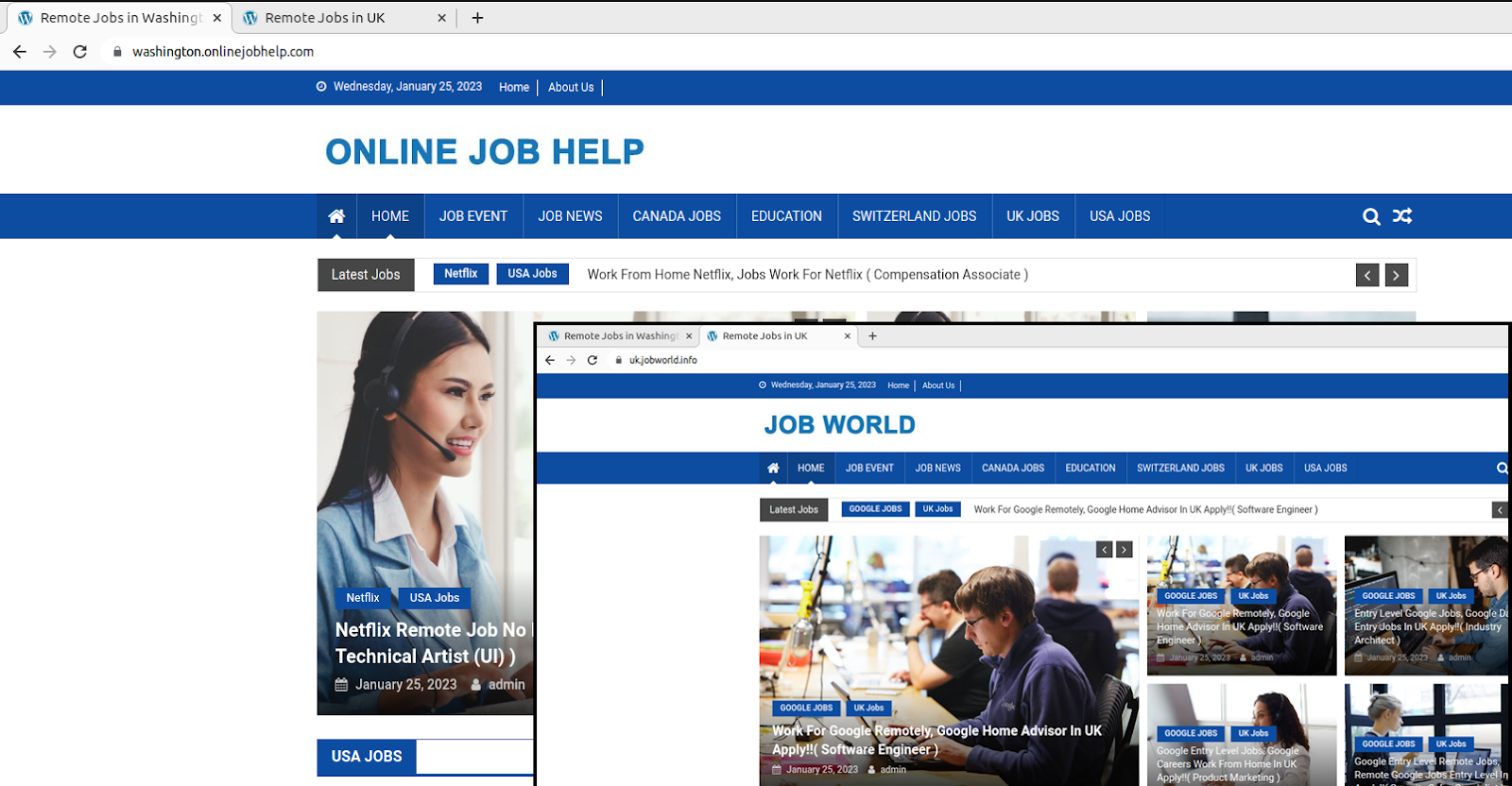Open a new tab in the outer browser
Screen dimensions: 1512x786
pos(477,18)
